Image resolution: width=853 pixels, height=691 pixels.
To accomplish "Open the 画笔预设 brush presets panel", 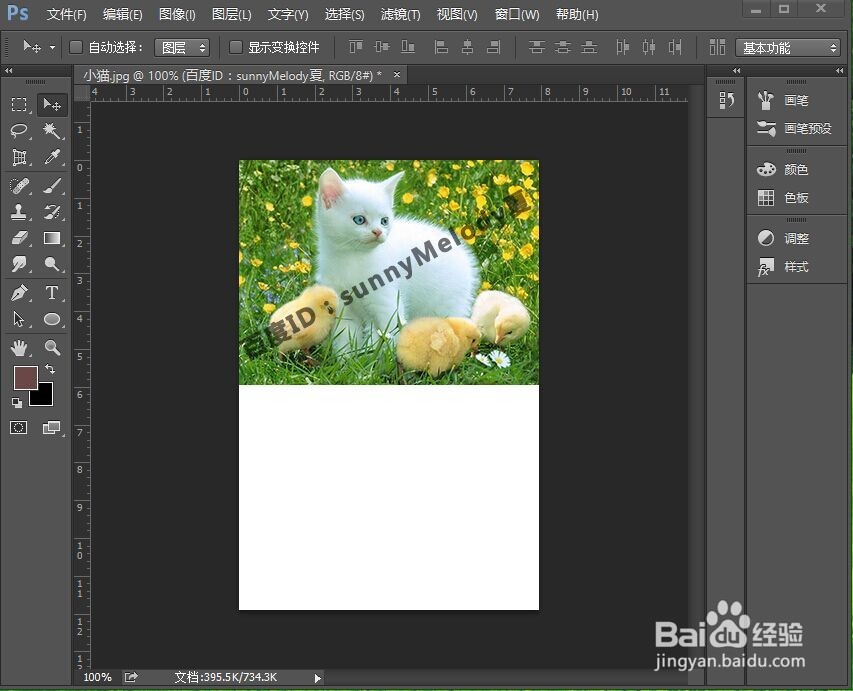I will coord(795,129).
